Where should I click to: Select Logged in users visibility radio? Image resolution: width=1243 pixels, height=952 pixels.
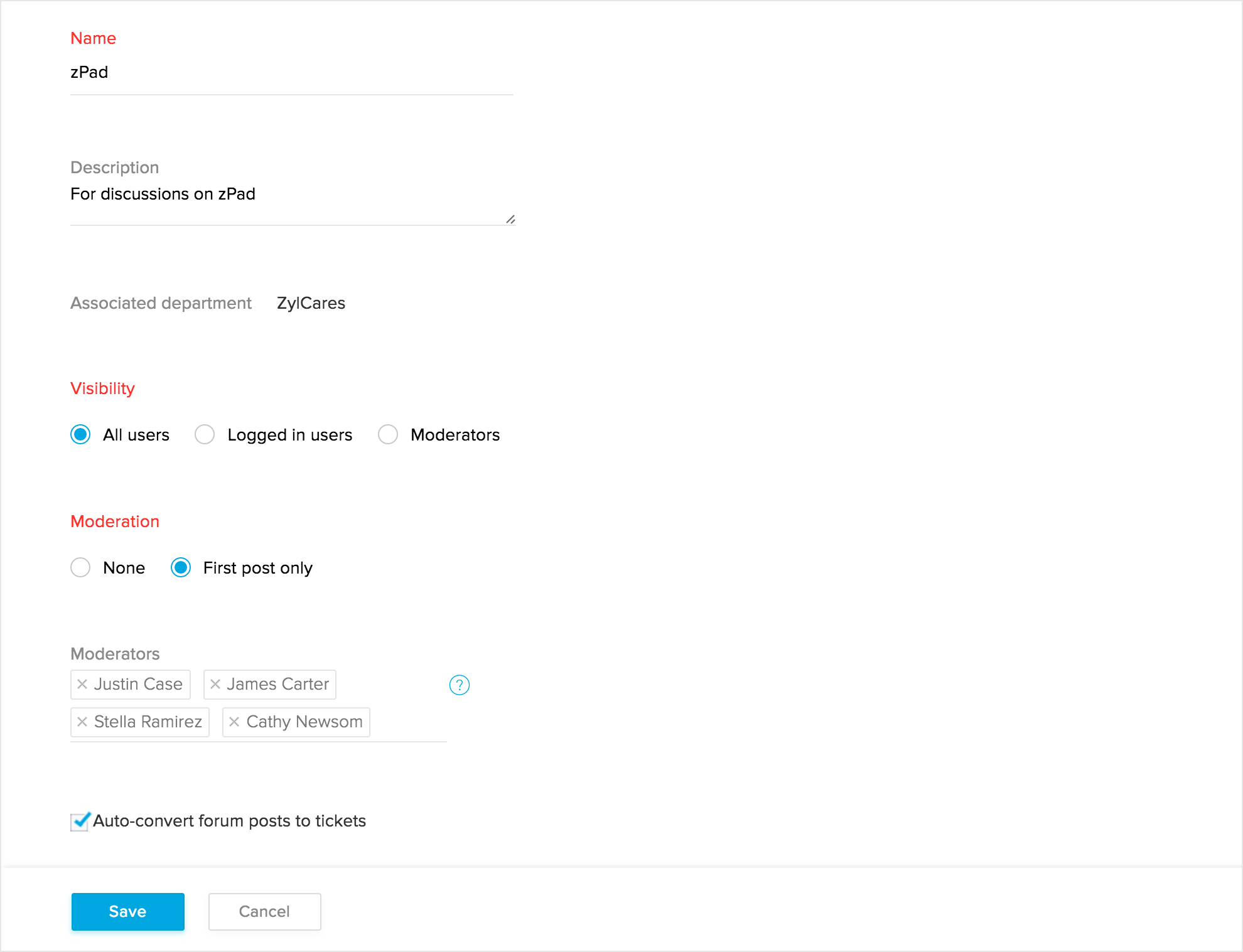coord(205,434)
